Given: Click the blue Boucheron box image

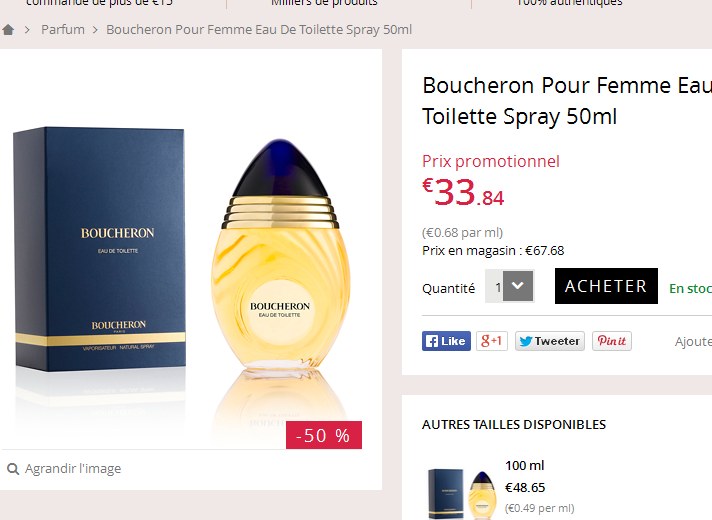Looking at the screenshot, I should [x=99, y=249].
